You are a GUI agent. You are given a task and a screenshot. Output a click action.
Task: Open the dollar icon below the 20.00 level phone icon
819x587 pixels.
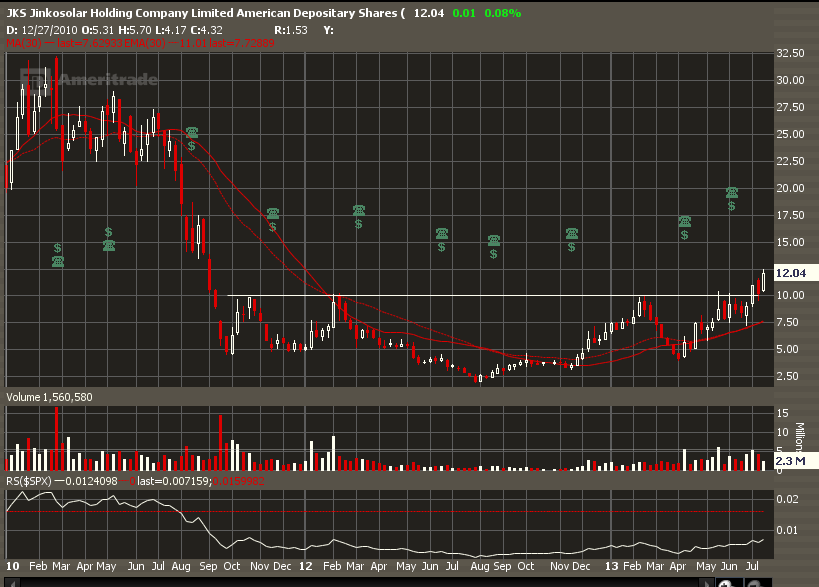[x=731, y=206]
